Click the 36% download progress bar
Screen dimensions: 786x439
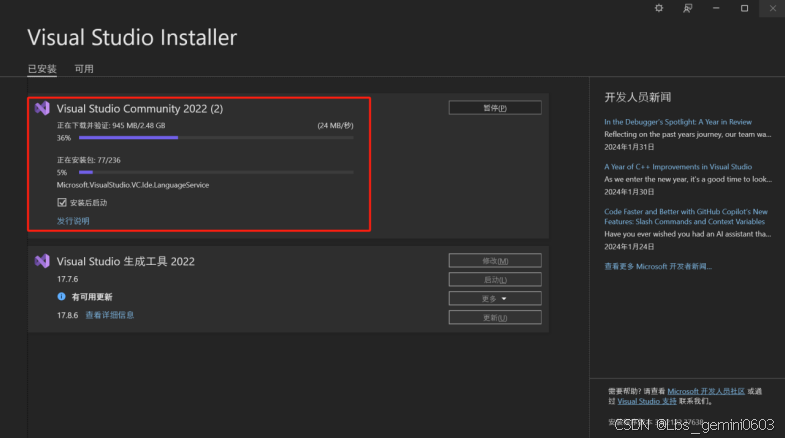216,137
